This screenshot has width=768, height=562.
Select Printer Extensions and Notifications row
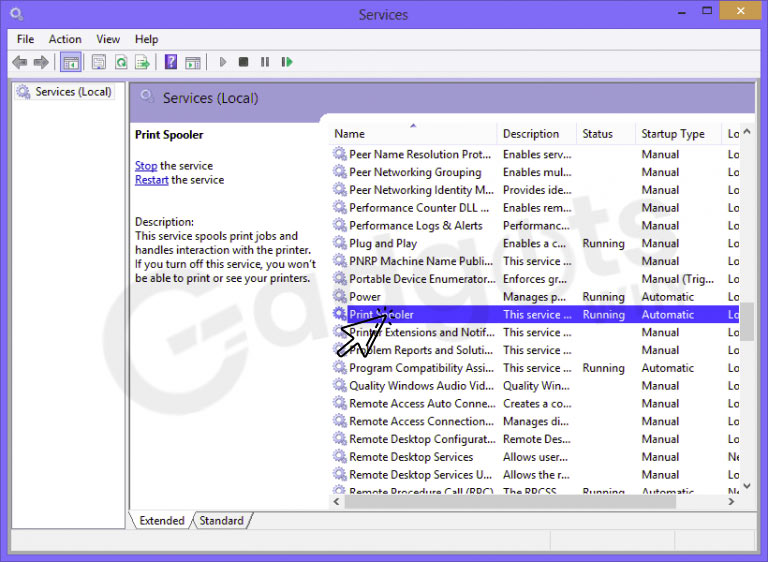click(534, 332)
